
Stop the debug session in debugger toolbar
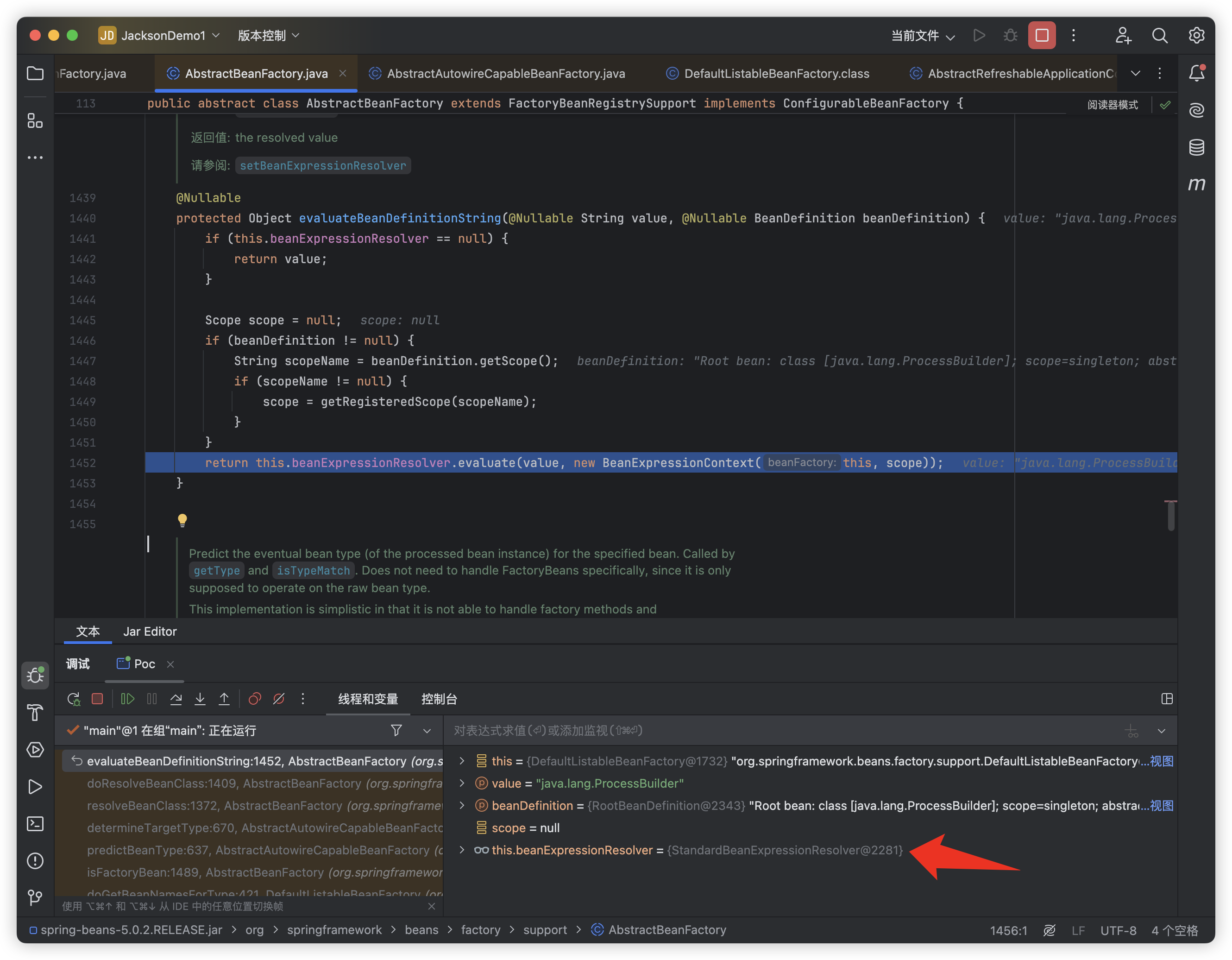pos(97,699)
